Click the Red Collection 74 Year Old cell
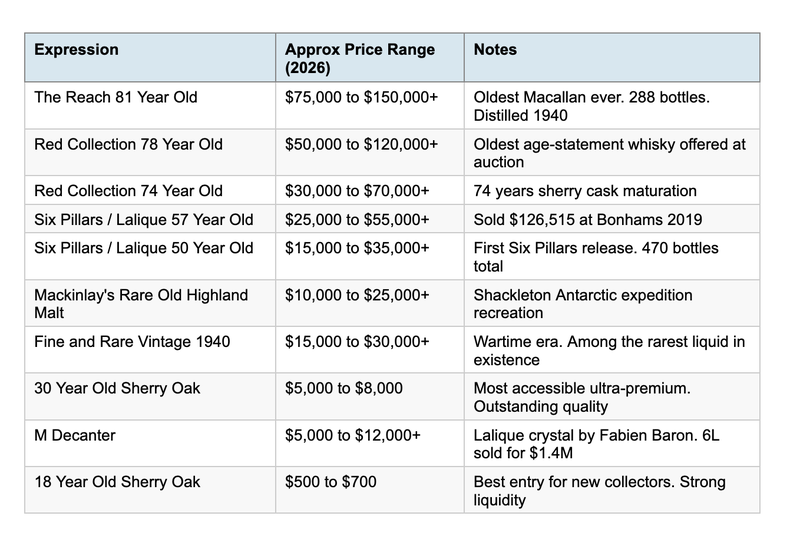The image size is (800, 549). point(129,190)
